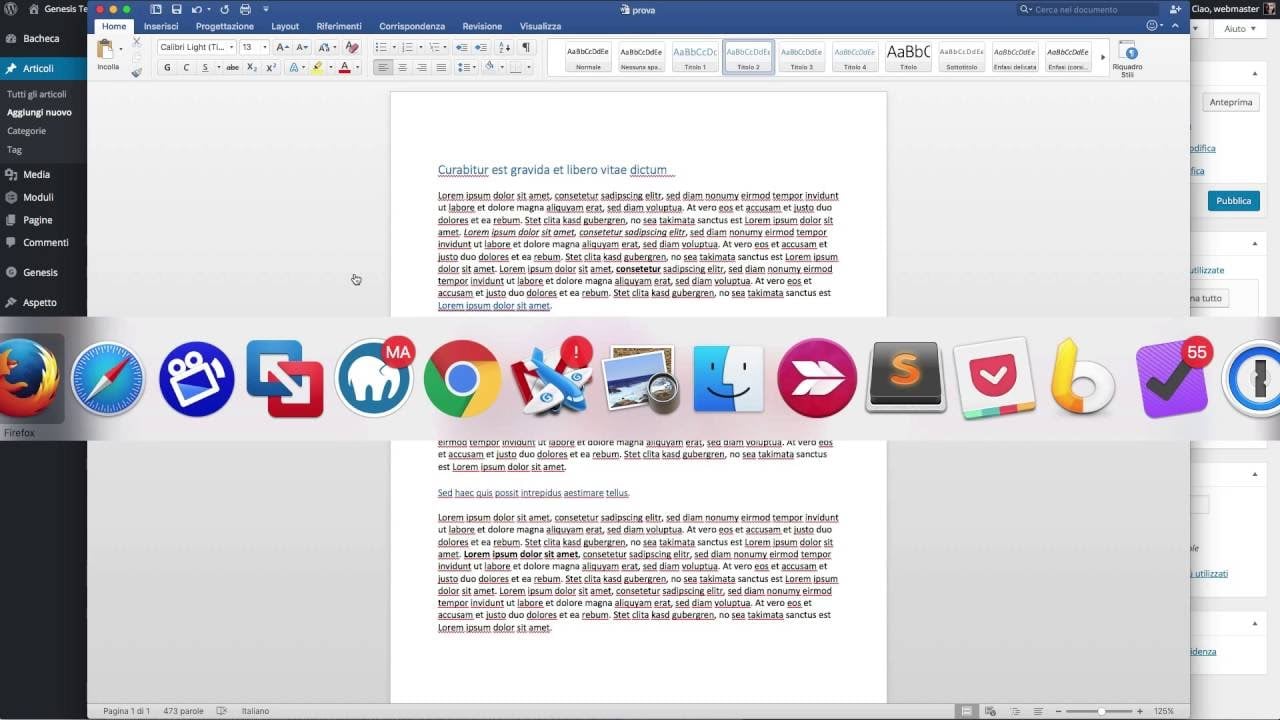This screenshot has height=720, width=1280.
Task: Toggle justified text alignment
Action: (441, 68)
